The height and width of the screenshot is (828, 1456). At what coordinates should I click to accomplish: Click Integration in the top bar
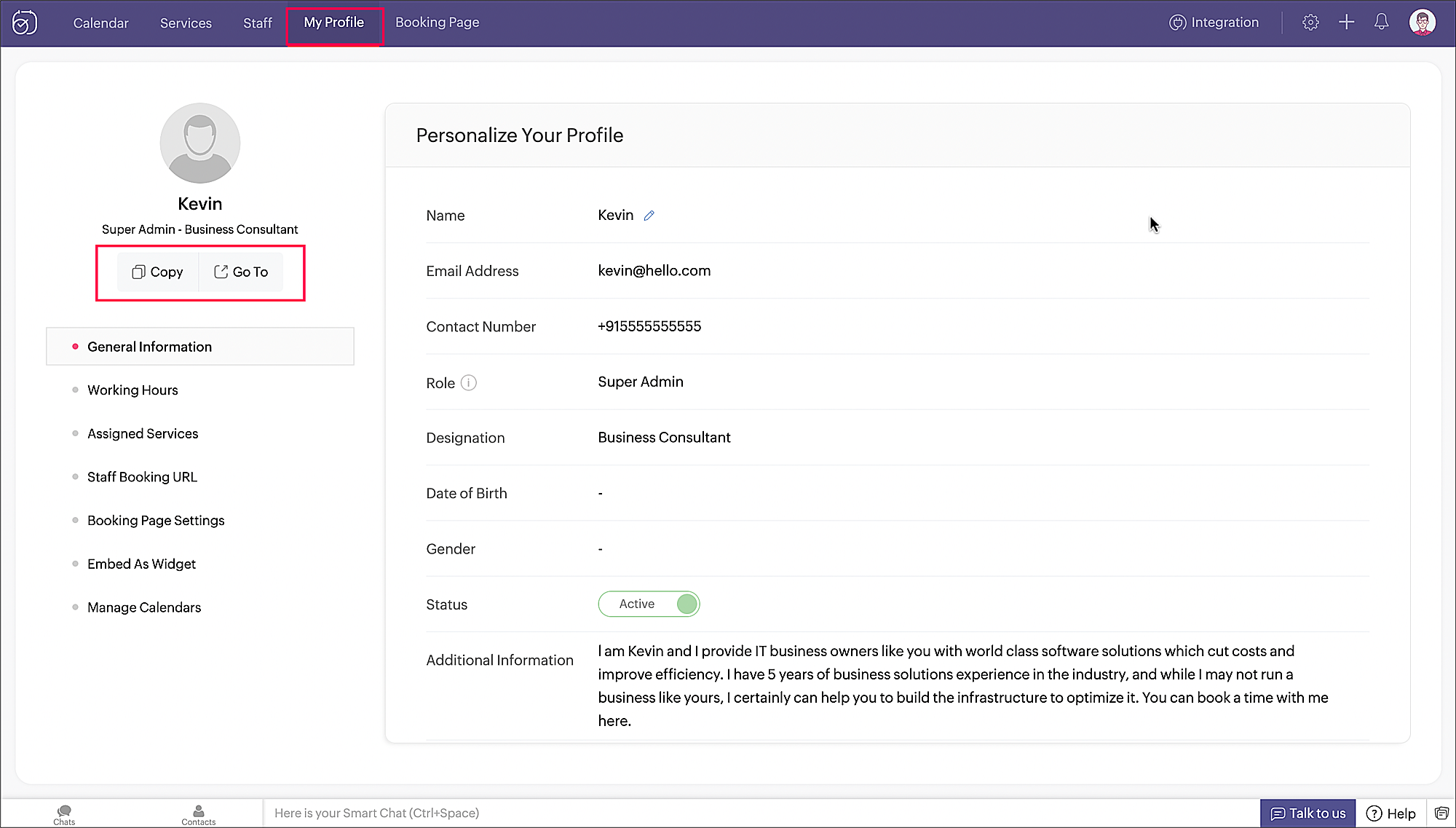coord(1214,23)
